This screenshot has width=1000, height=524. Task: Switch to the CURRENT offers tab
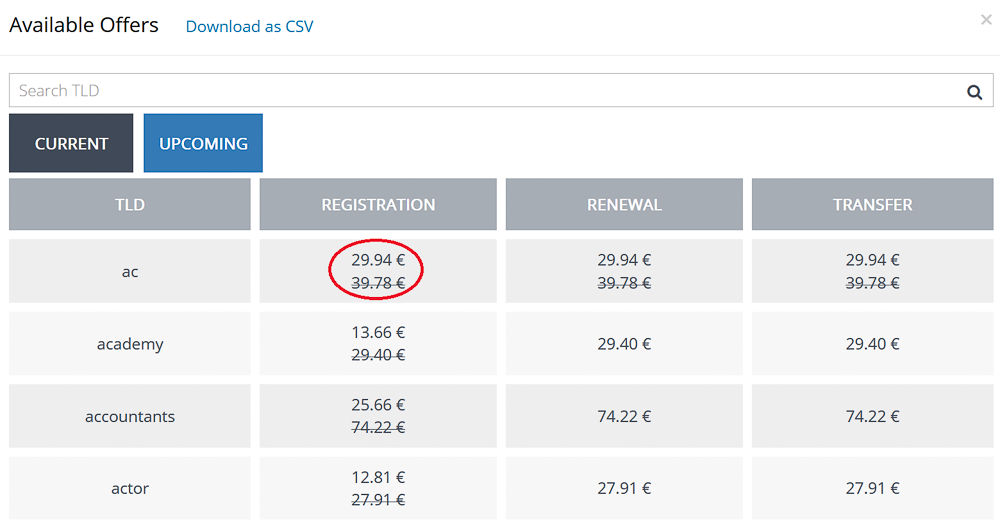tap(71, 143)
